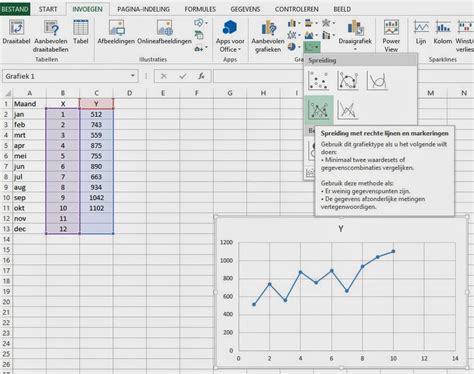Viewport: 474px width, 374px height.
Task: Open Aanbevolen draaitabellen
Action: coord(51,36)
